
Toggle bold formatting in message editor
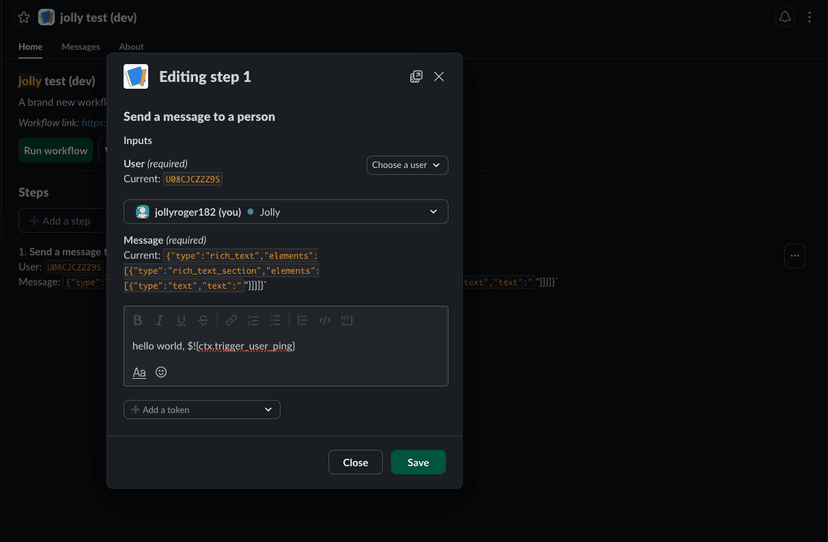click(138, 320)
